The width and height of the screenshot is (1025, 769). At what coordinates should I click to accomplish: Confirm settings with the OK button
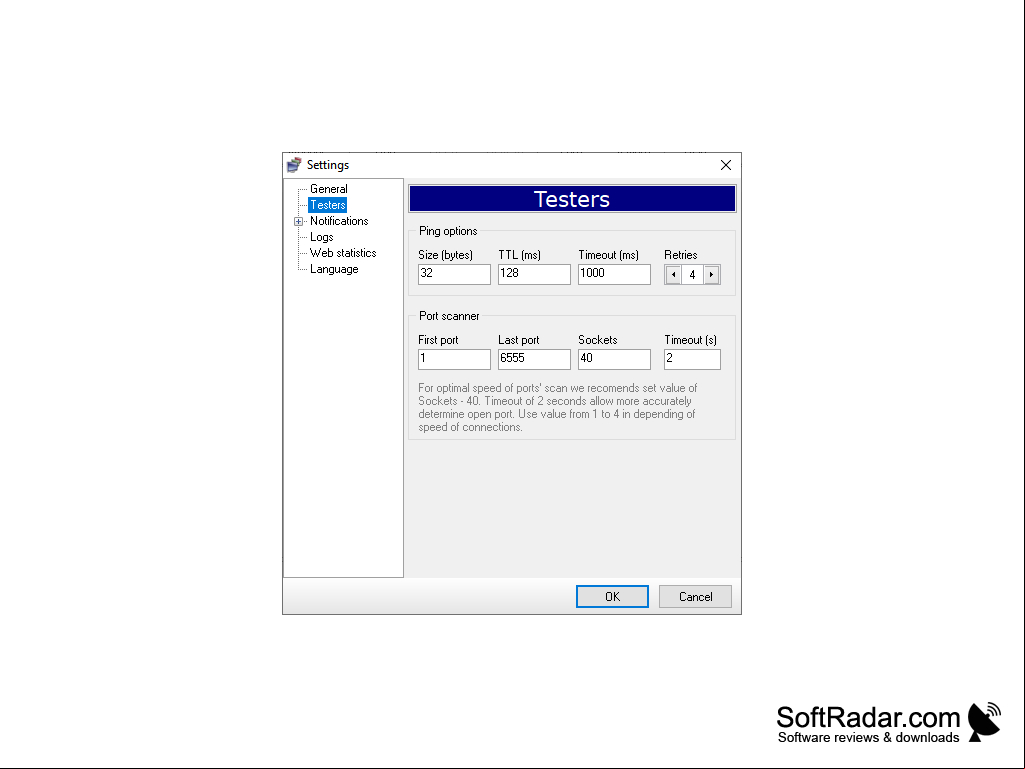coord(613,596)
